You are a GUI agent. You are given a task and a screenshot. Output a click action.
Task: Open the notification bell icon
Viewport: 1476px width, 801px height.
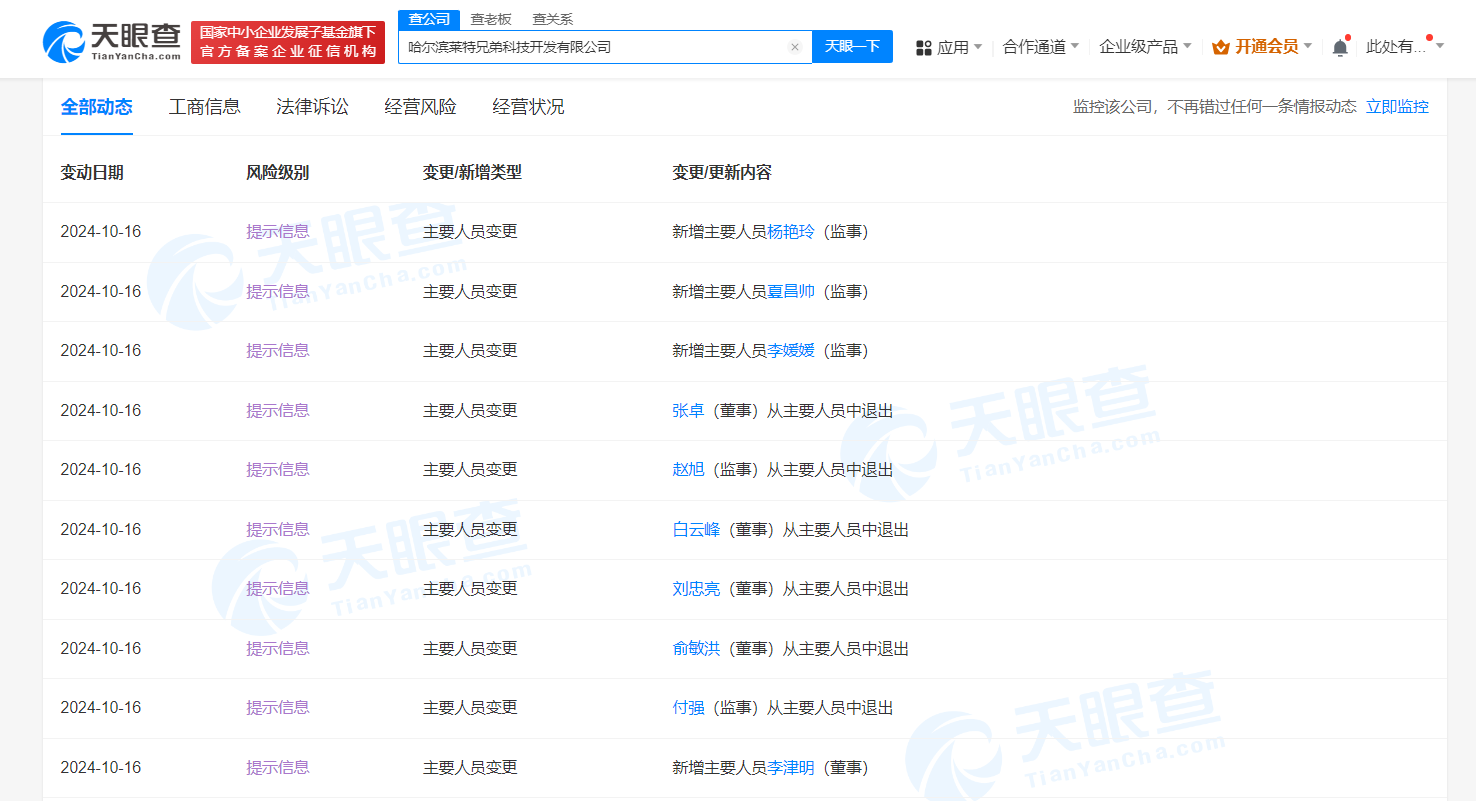pos(1340,47)
